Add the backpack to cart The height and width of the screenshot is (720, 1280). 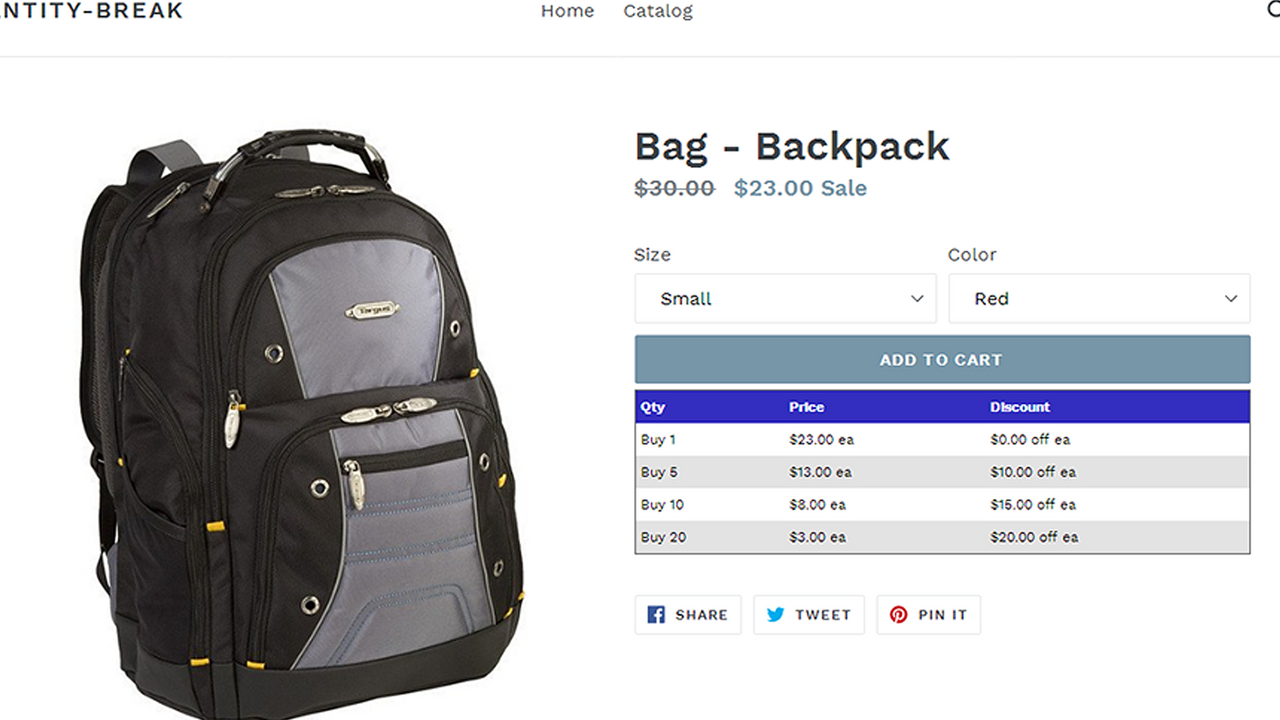[942, 359]
